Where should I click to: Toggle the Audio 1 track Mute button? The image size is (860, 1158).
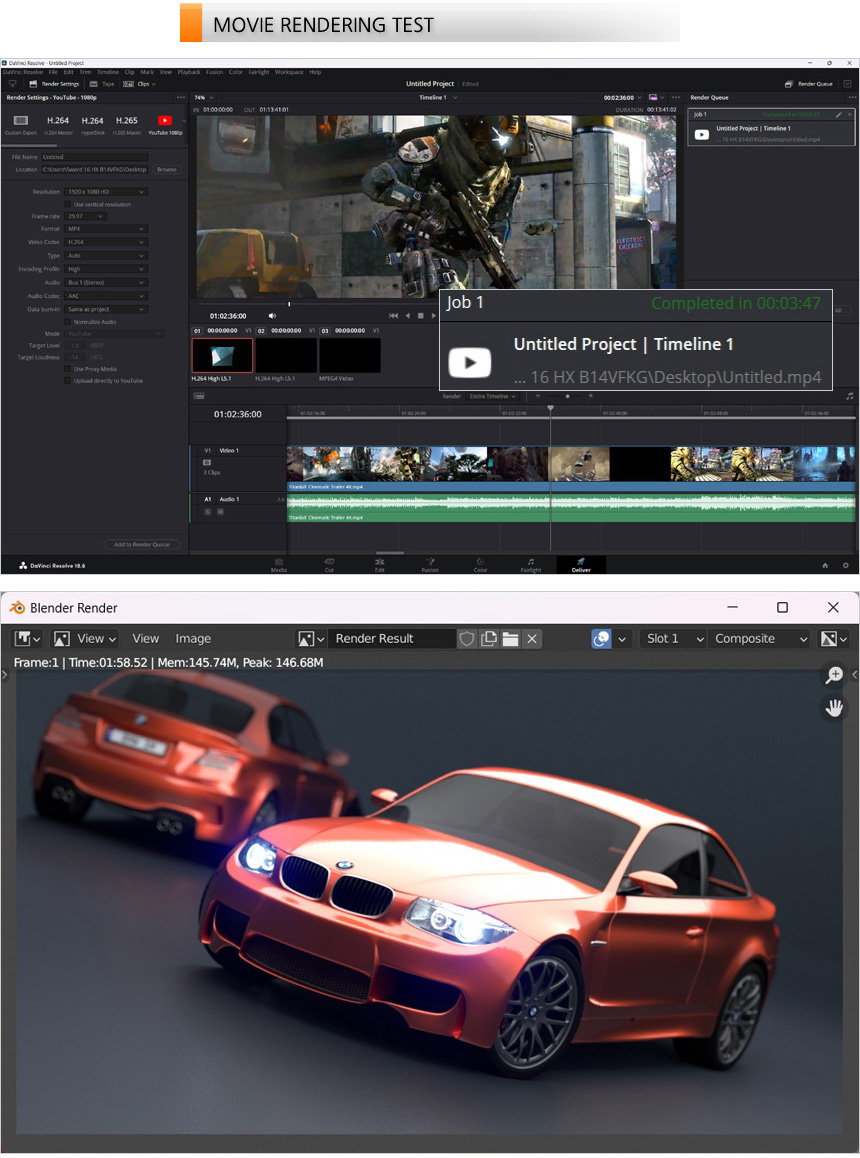tap(220, 511)
